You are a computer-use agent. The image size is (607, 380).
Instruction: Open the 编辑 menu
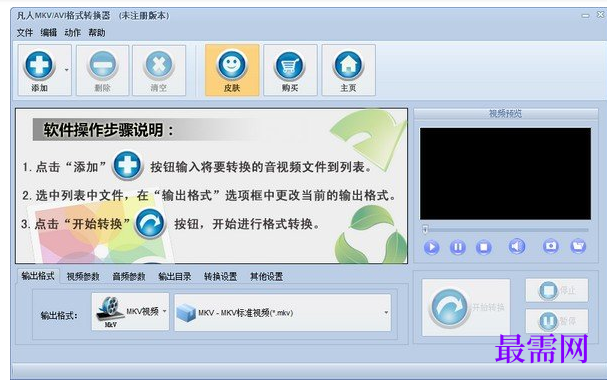point(49,33)
